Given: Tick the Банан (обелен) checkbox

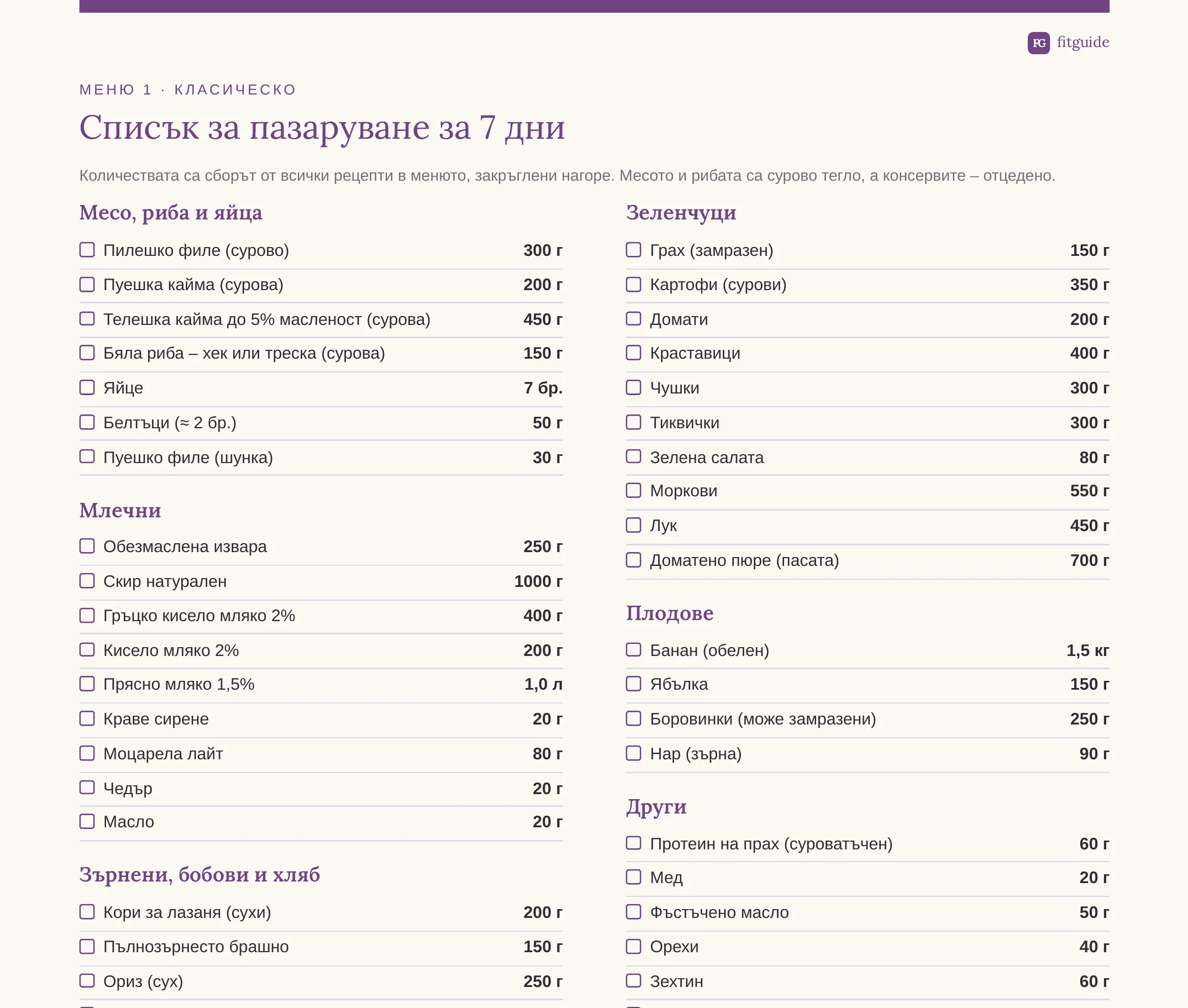Looking at the screenshot, I should pos(634,650).
